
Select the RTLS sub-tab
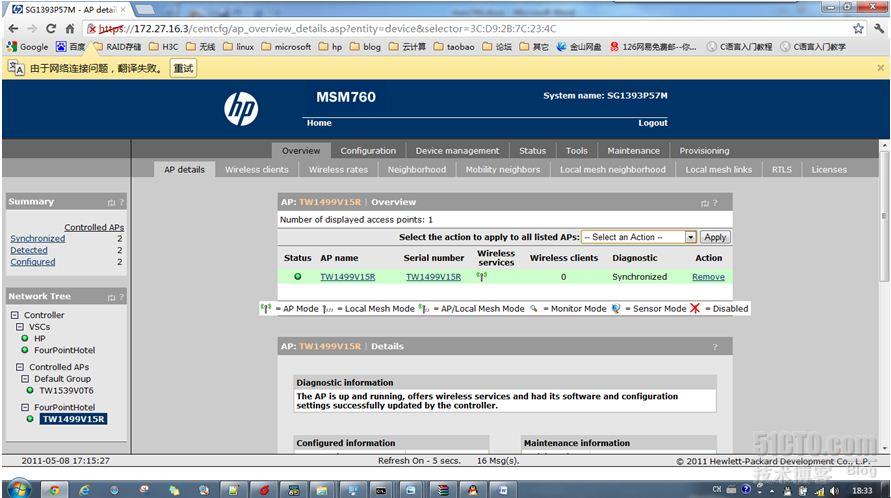(x=781, y=169)
